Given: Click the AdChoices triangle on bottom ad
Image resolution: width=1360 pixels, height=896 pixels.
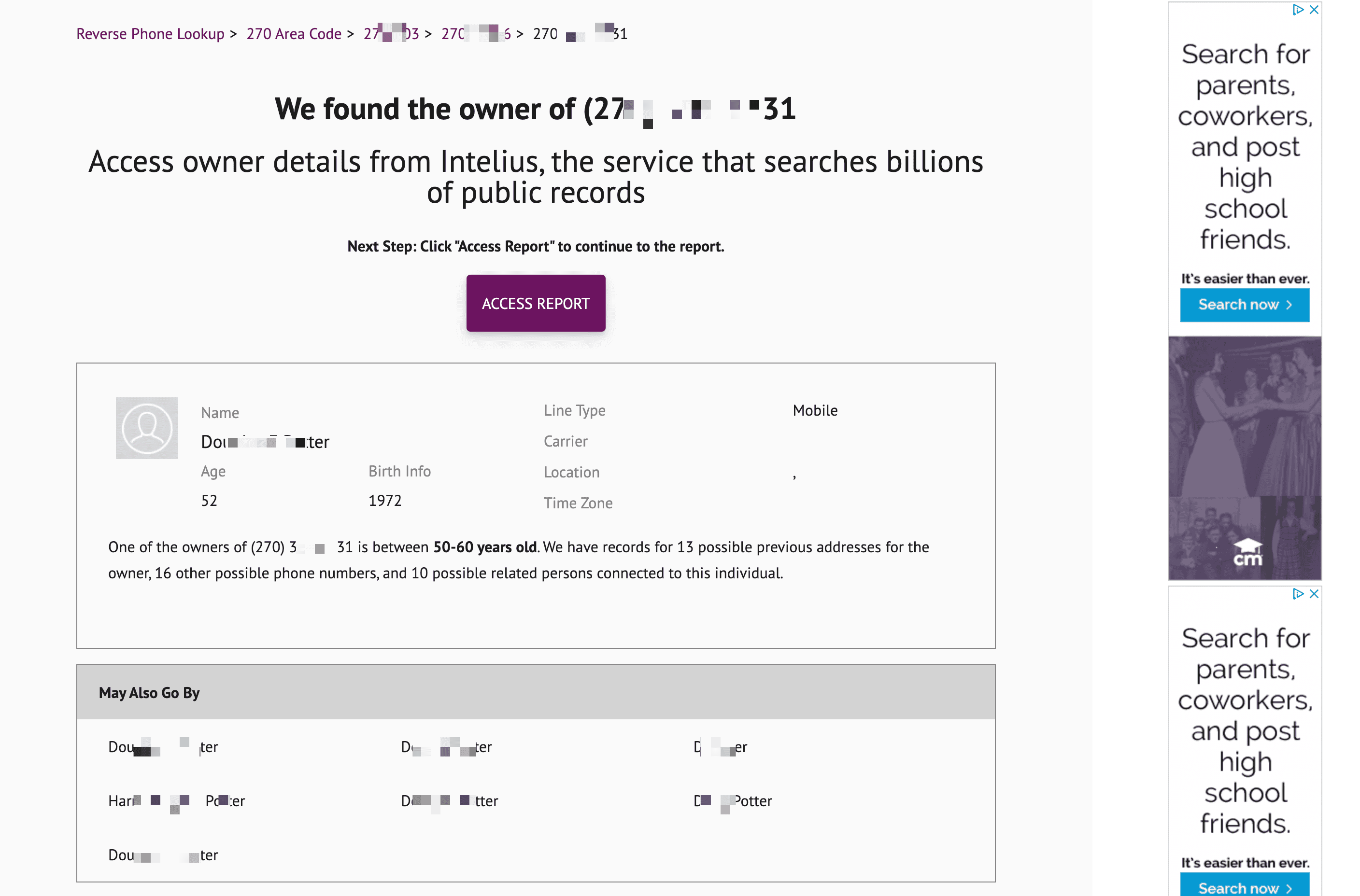Looking at the screenshot, I should [1298, 594].
